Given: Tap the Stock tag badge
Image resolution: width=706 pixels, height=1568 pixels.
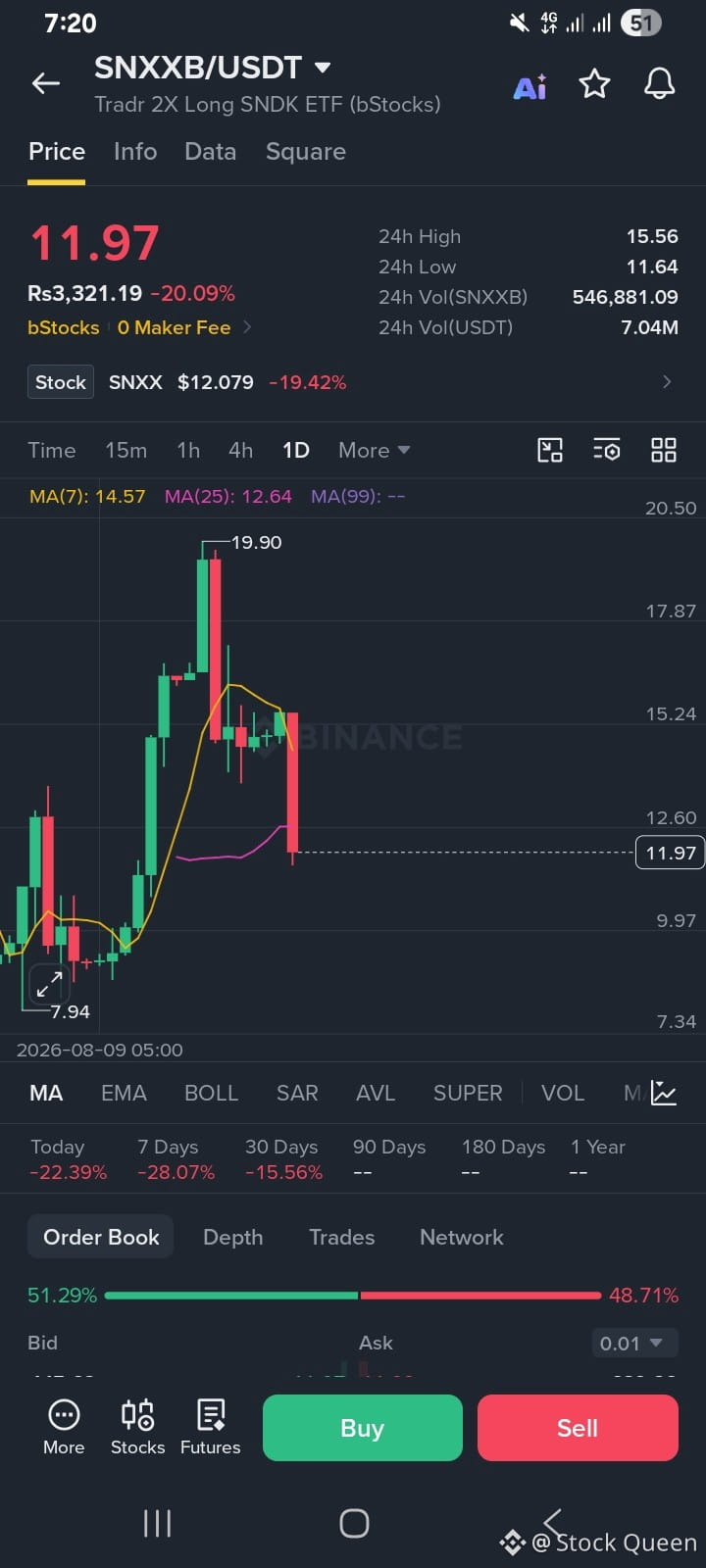Looking at the screenshot, I should tap(61, 382).
